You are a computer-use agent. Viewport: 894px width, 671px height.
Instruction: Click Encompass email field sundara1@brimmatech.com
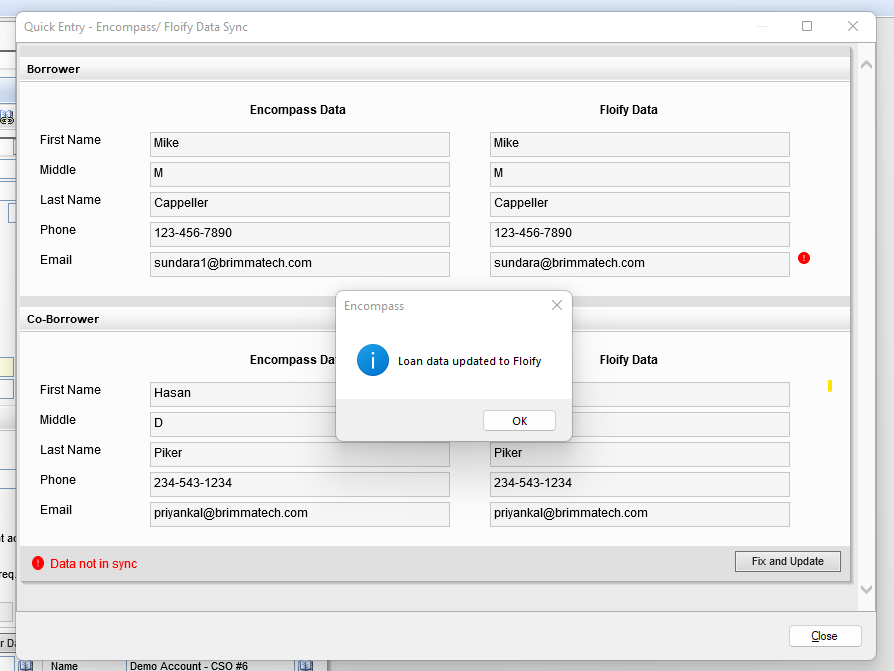(x=299, y=263)
